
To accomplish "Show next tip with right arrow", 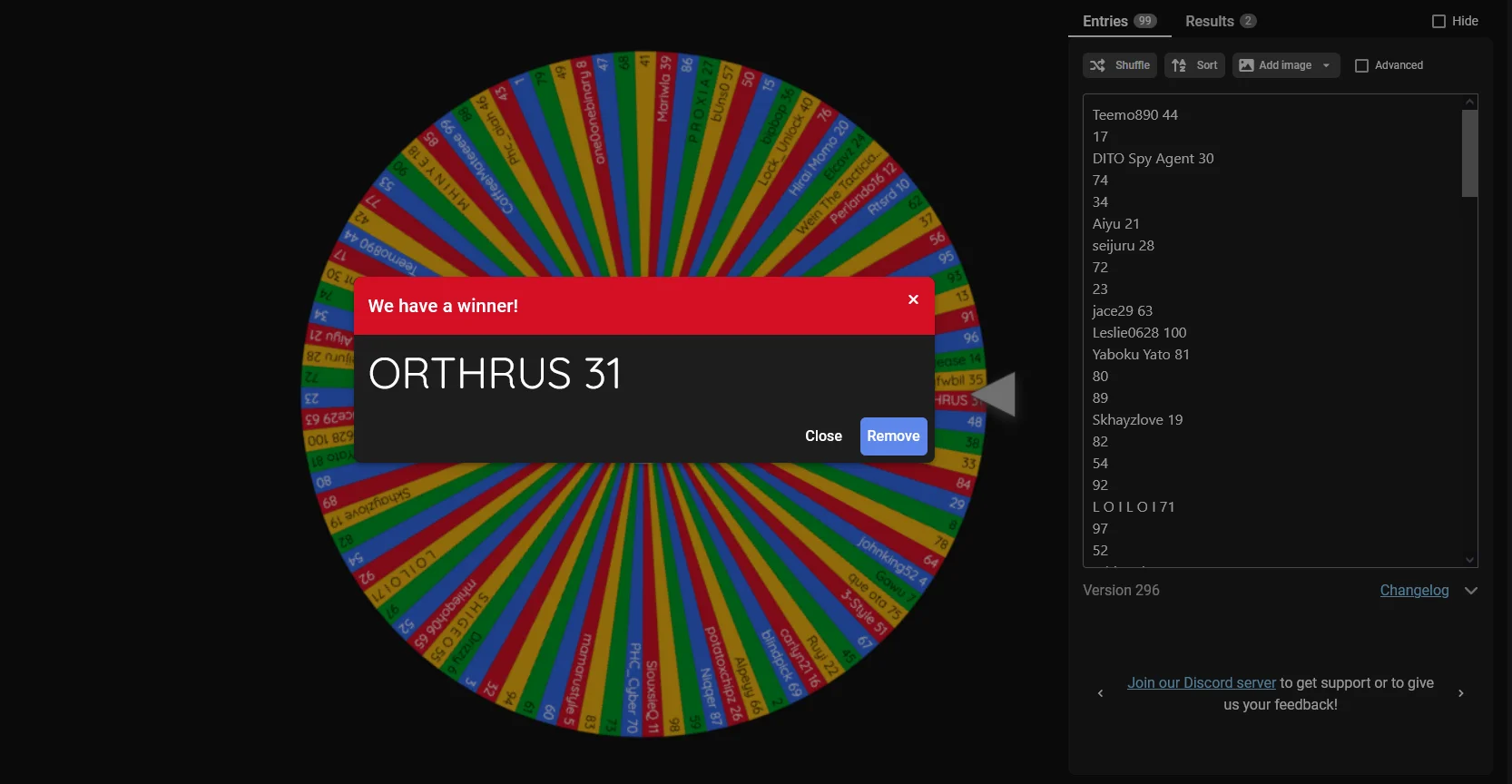I will [x=1460, y=693].
